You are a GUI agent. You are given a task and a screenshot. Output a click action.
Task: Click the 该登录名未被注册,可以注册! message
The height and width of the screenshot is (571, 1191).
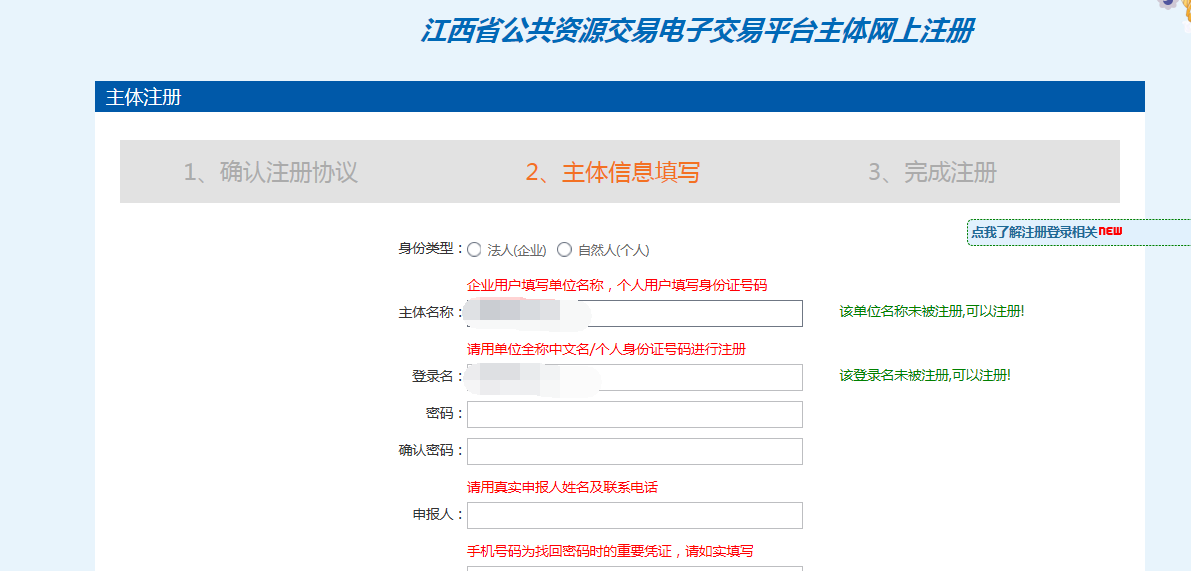[924, 375]
